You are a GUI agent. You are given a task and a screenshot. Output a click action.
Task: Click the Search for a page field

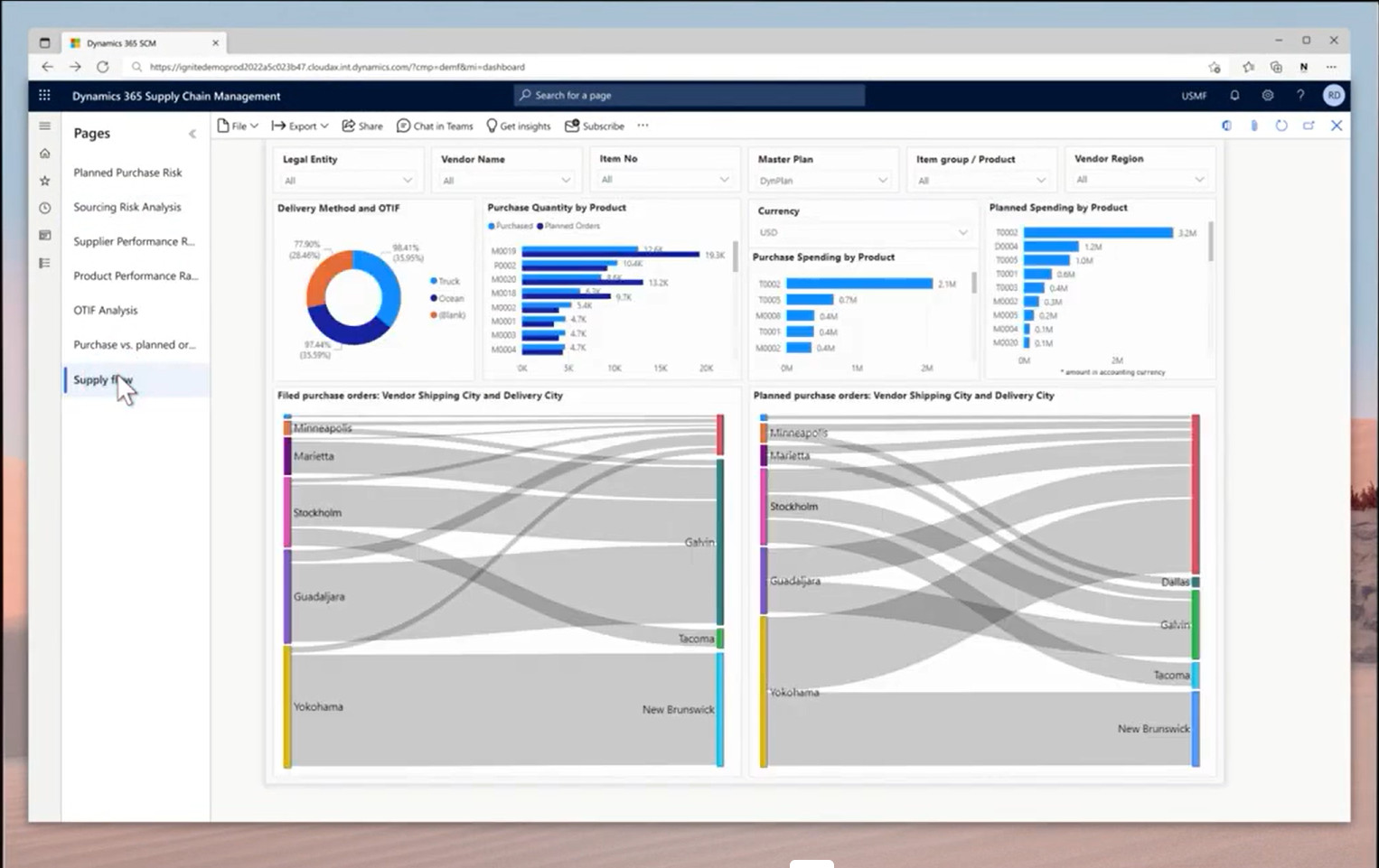(689, 95)
